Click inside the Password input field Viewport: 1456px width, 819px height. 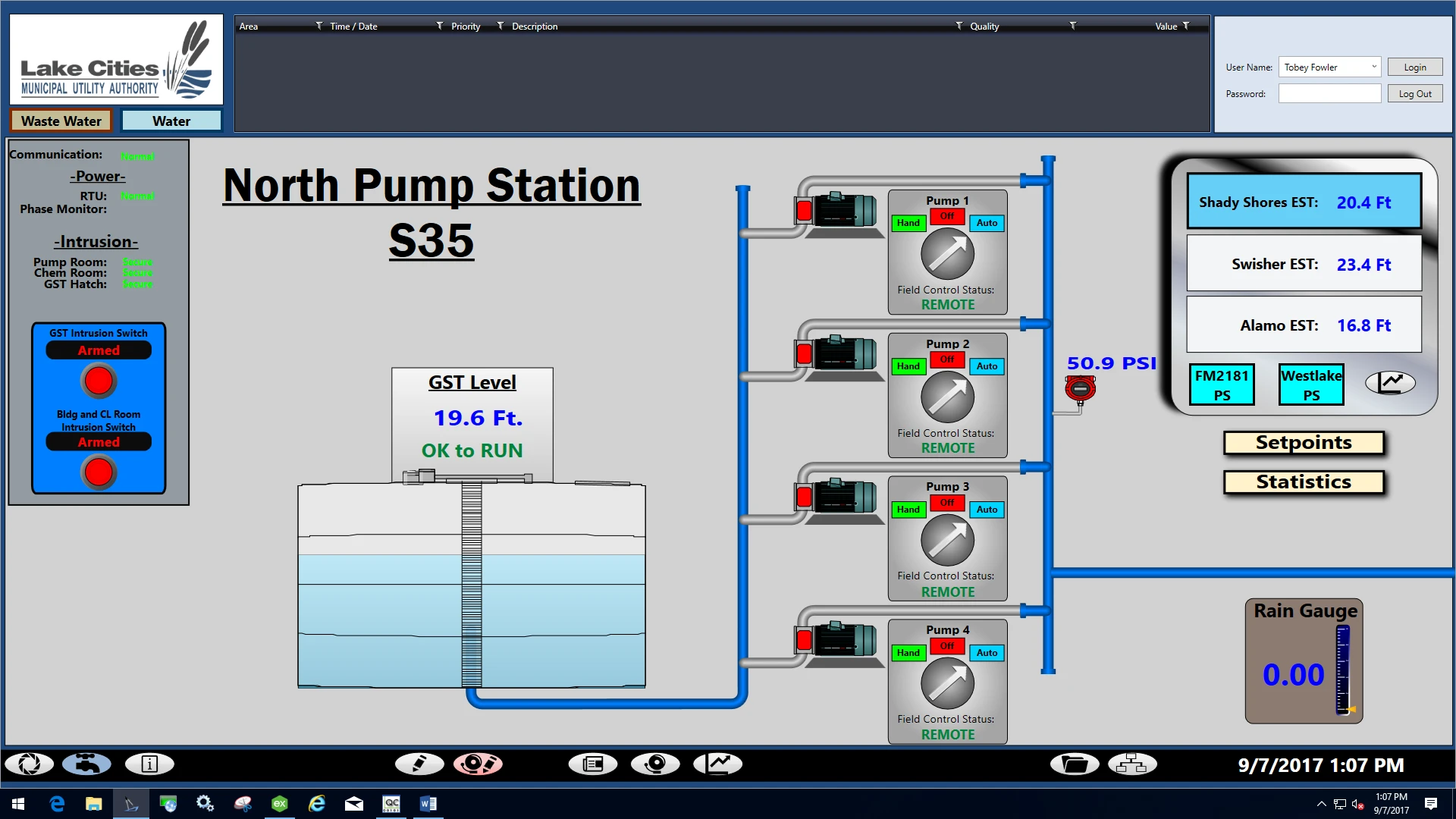pos(1329,93)
